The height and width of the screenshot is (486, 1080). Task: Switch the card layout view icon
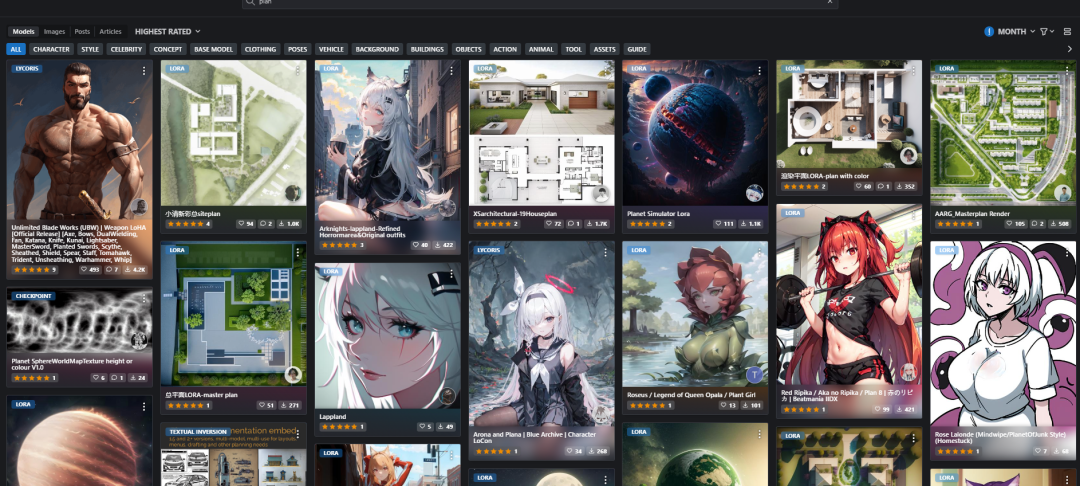(x=1068, y=32)
